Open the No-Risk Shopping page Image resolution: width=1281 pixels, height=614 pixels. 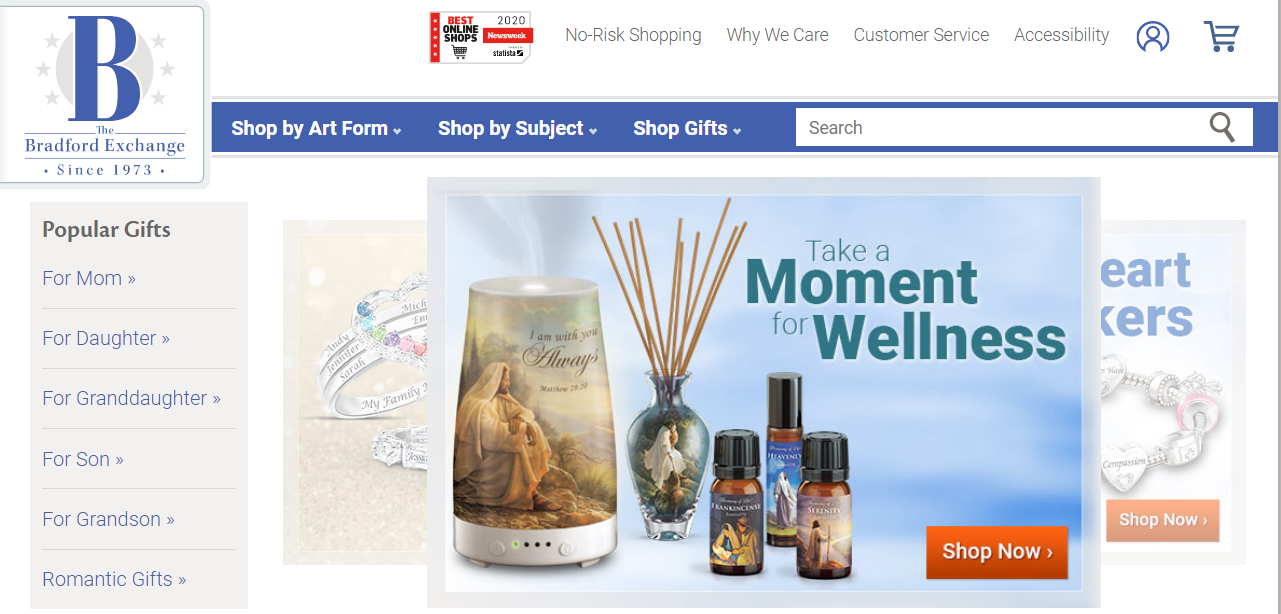[x=633, y=35]
